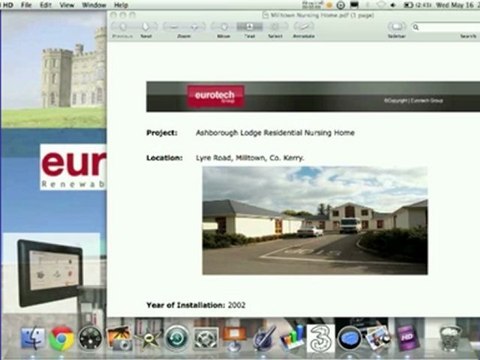The image size is (480, 360).
Task: Click the text Ashborough Lodge Residential Nursing Home
Action: 275,133
